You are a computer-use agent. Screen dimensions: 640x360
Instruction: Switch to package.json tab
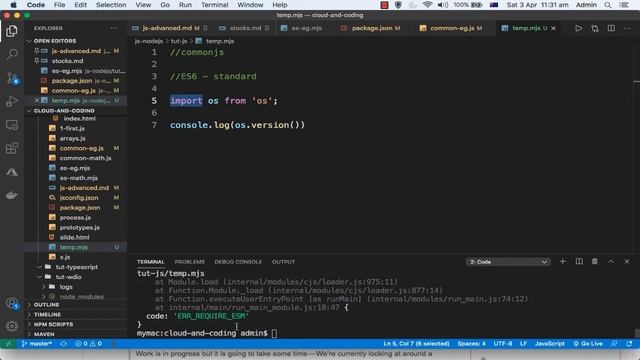point(371,28)
